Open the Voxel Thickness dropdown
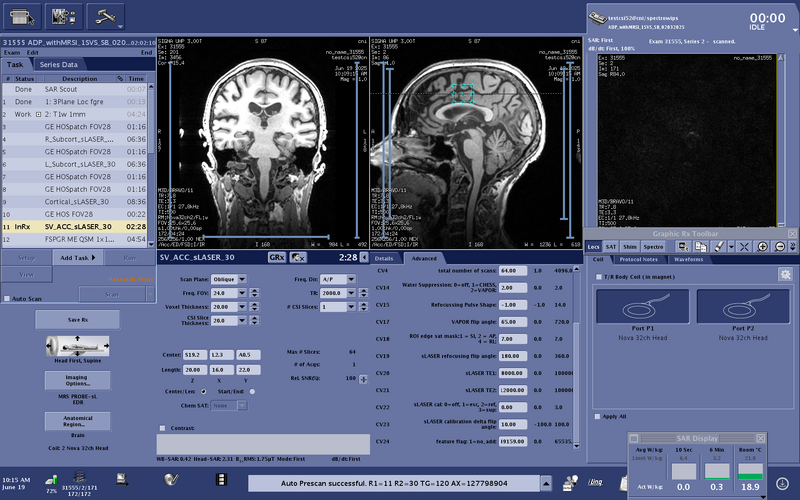Image resolution: width=800 pixels, height=500 pixels. [242, 307]
